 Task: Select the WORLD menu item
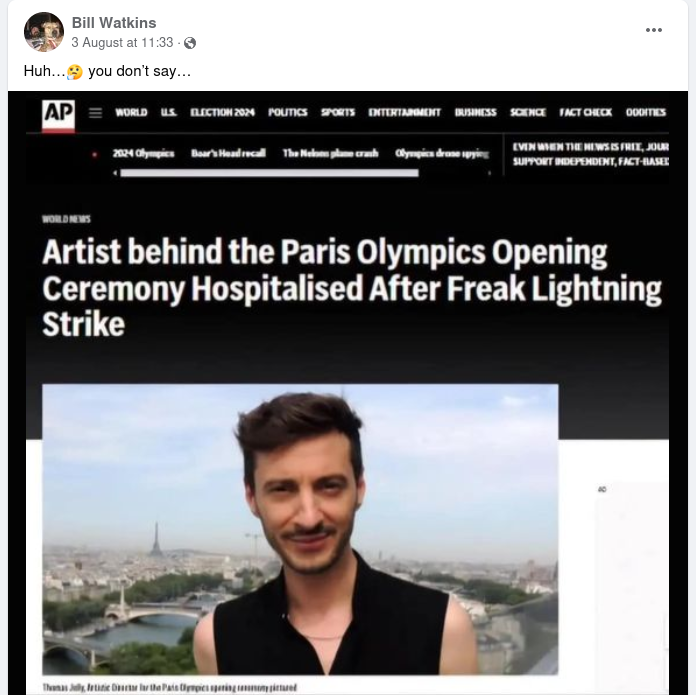131,112
